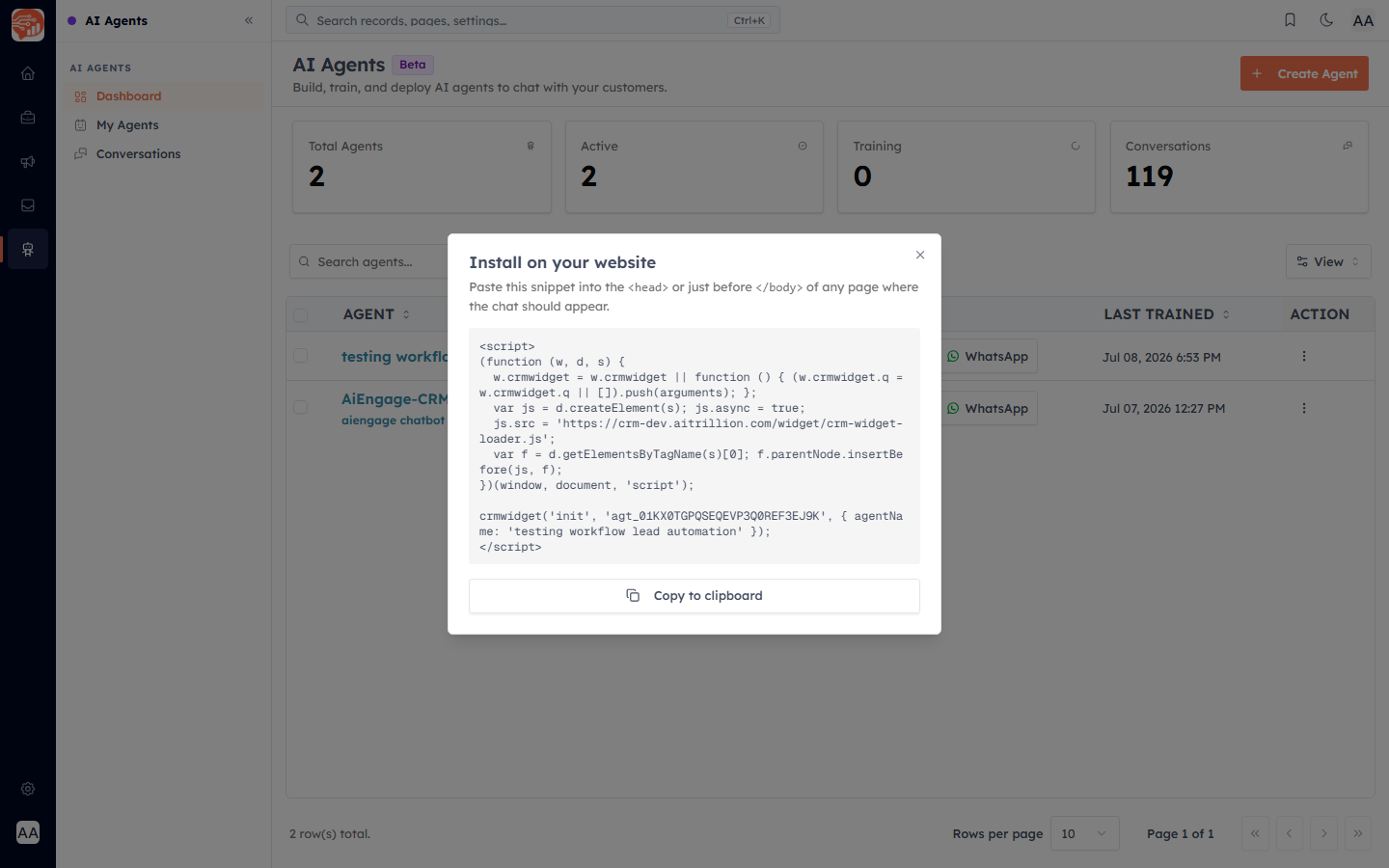The width and height of the screenshot is (1389, 868).
Task: Select the AiEngage-CRM row checkbox
Action: pyautogui.click(x=301, y=407)
